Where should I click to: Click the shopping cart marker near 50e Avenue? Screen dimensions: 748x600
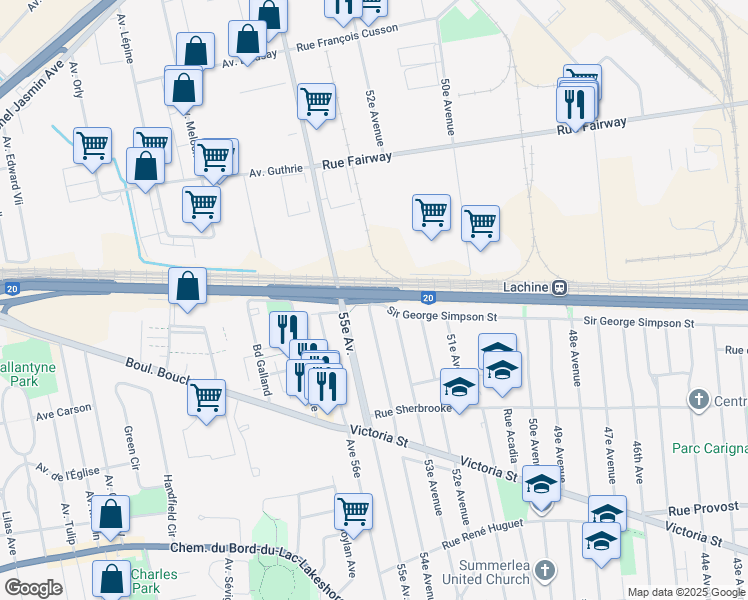(x=480, y=226)
